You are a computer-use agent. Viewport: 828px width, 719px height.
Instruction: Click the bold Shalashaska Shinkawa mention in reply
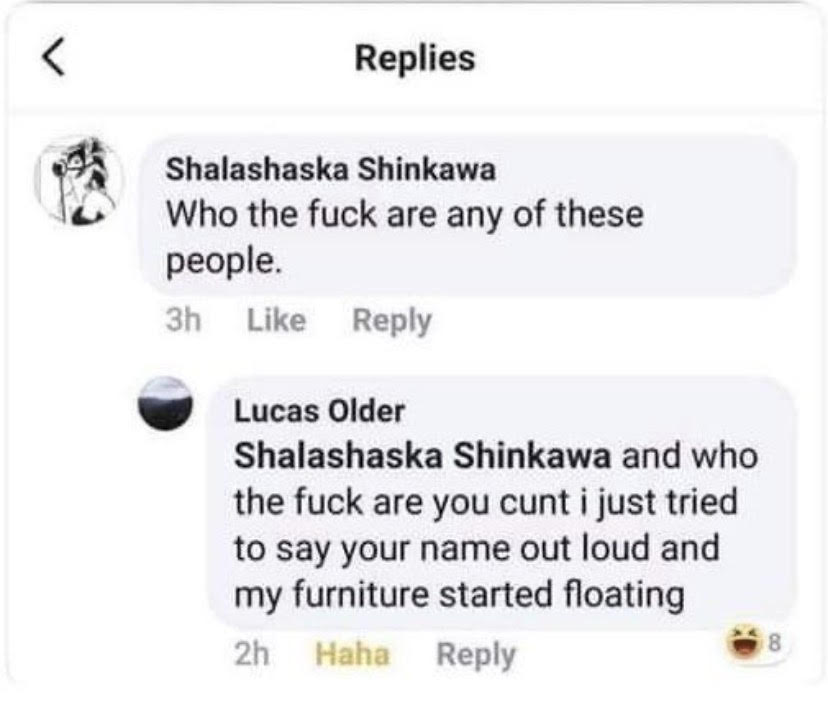[422, 456]
